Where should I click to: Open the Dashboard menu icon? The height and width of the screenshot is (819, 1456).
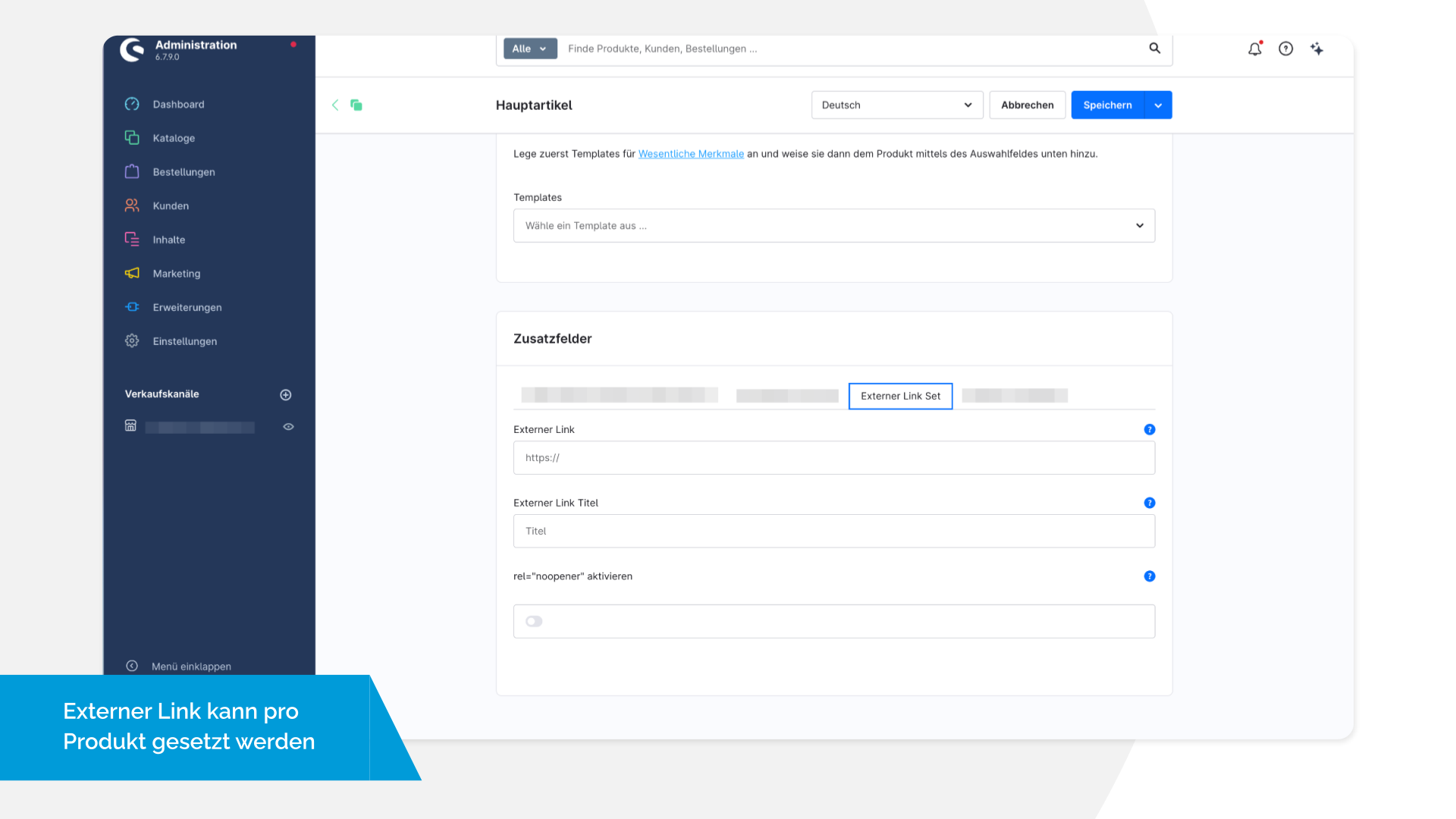(132, 104)
